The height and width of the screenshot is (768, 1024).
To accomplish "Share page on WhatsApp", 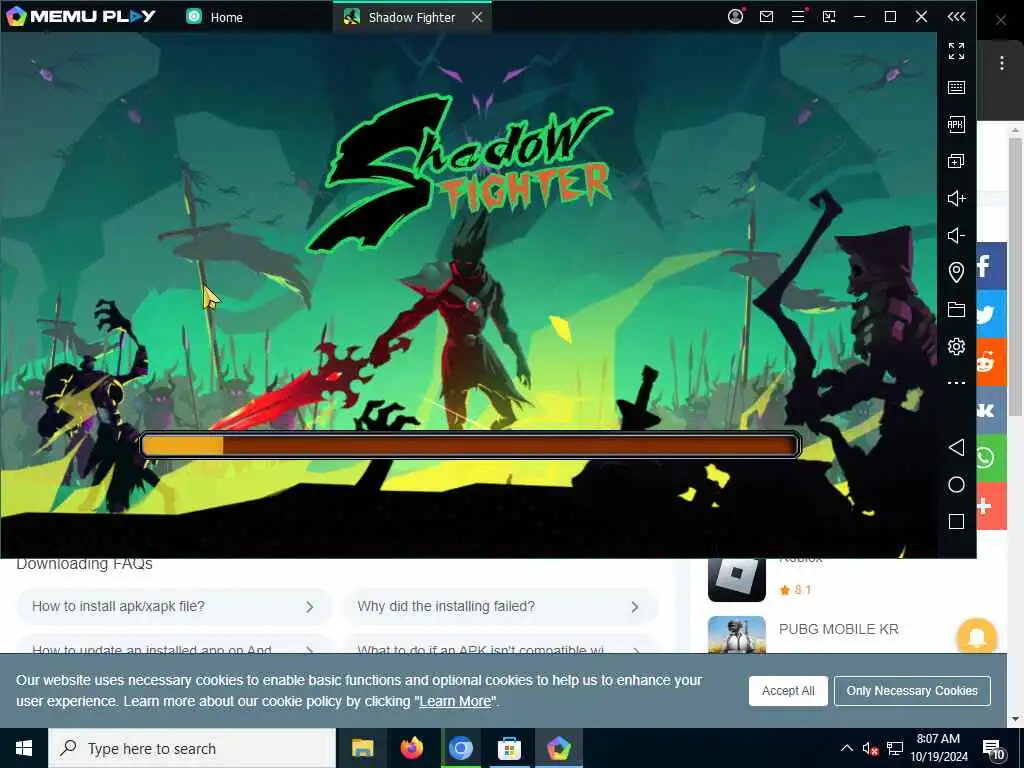I will coord(991,458).
